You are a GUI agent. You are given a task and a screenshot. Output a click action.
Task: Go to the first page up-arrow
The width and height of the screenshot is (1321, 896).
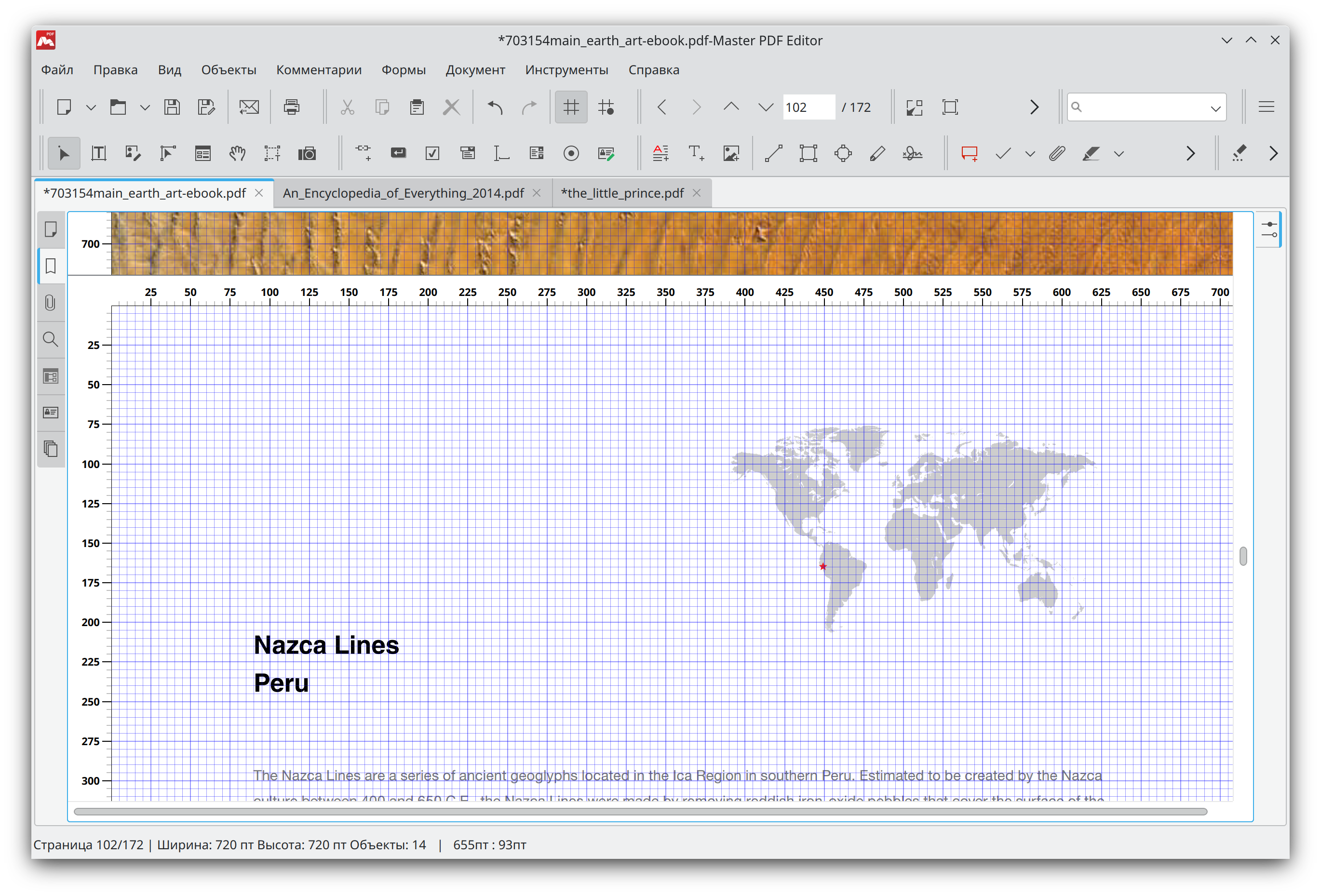(x=731, y=107)
